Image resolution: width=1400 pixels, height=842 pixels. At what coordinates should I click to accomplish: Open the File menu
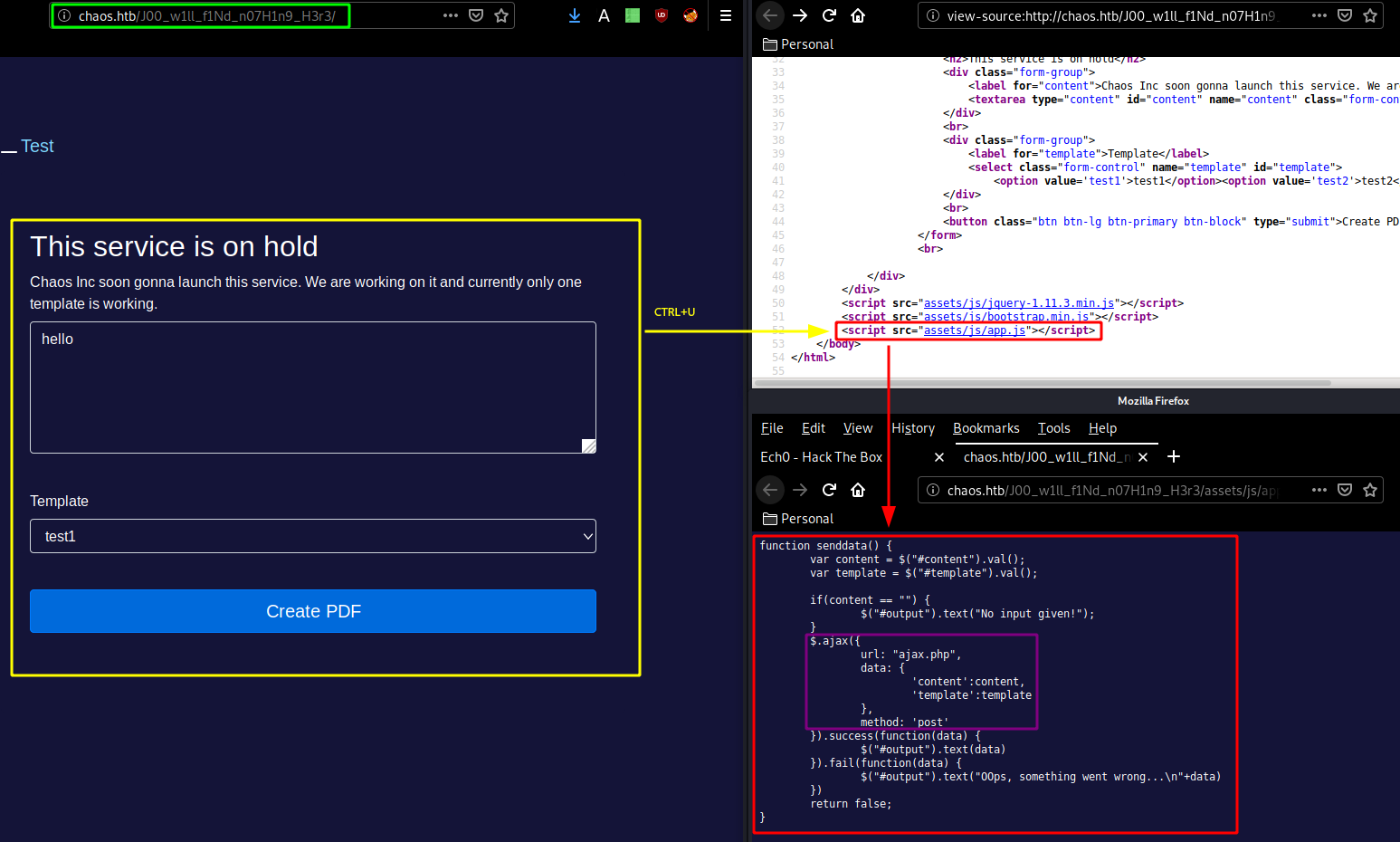pos(772,428)
